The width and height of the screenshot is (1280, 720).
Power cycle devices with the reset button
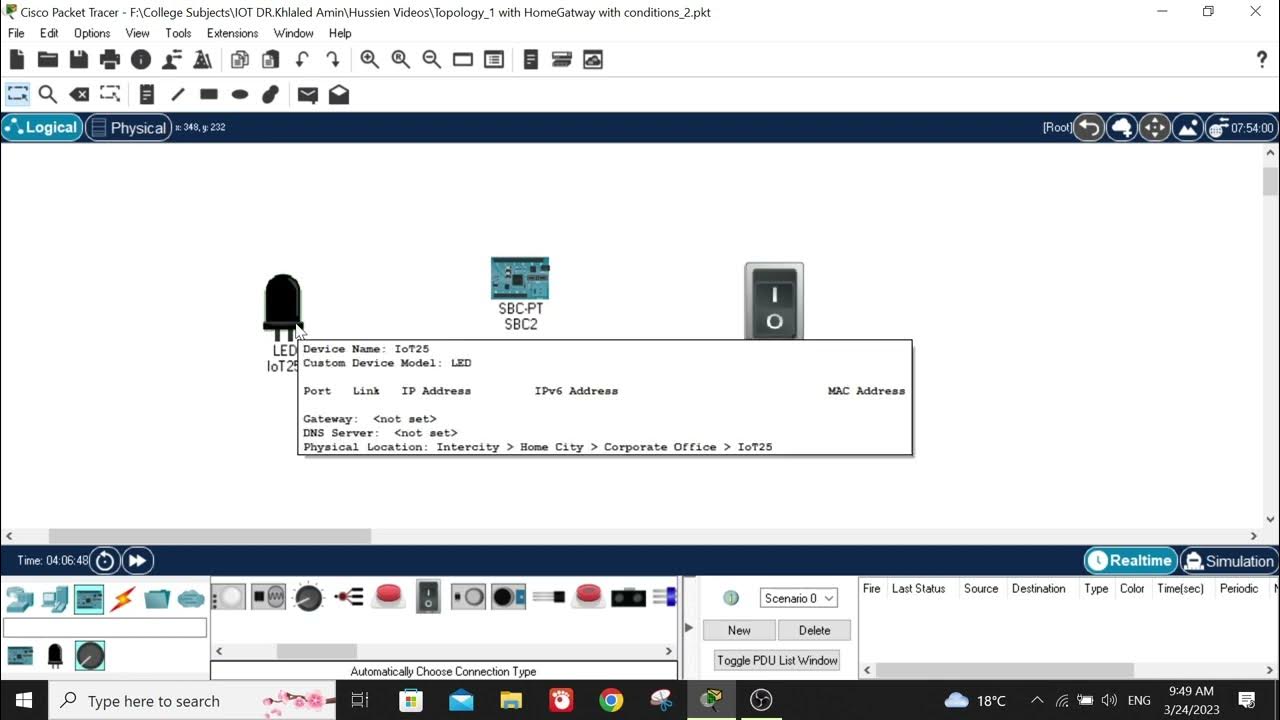(x=105, y=561)
